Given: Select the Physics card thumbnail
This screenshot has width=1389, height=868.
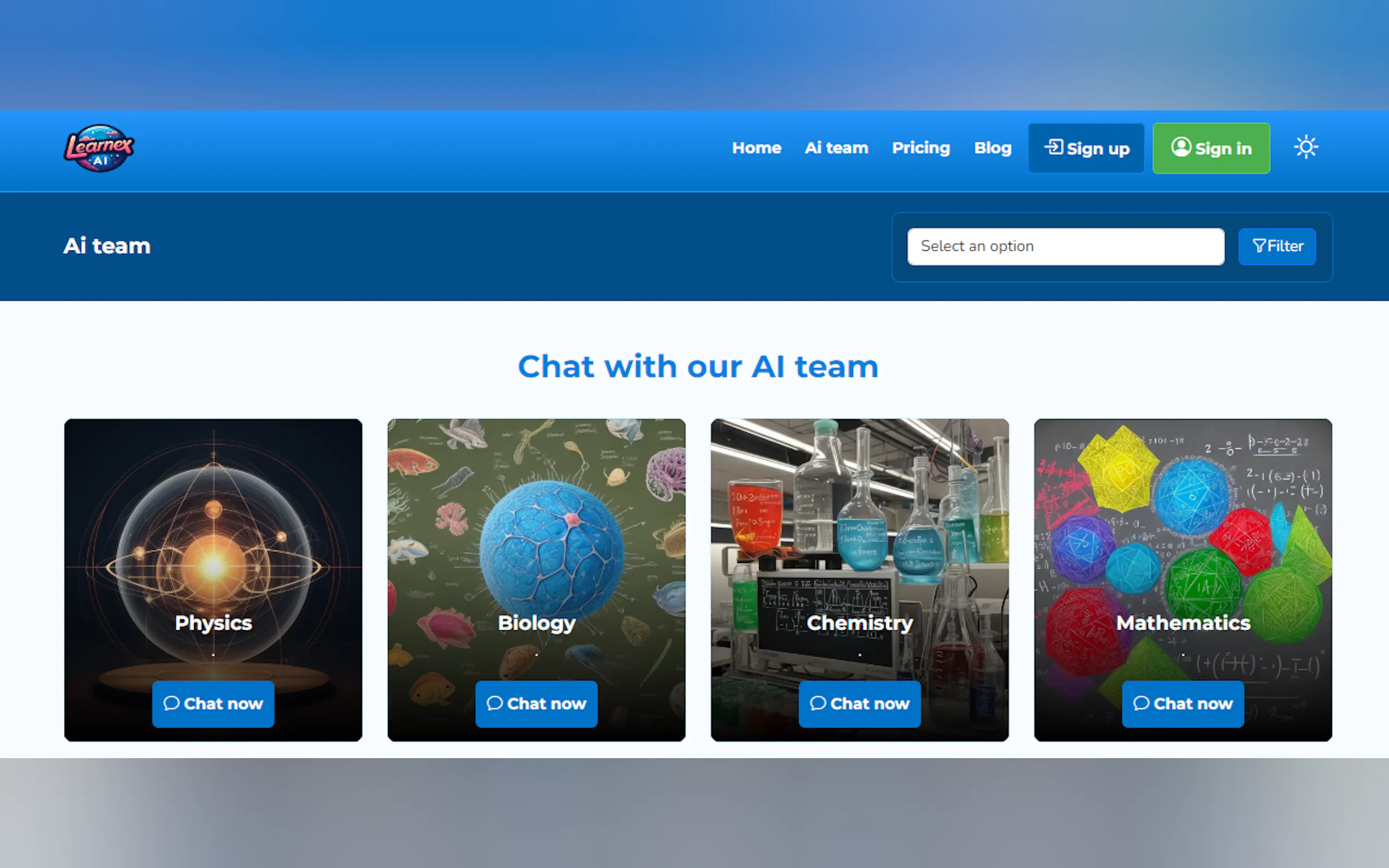Looking at the screenshot, I should tap(213, 580).
